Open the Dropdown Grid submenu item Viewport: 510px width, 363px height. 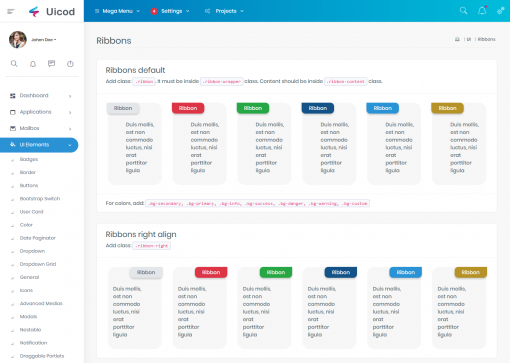(38, 264)
